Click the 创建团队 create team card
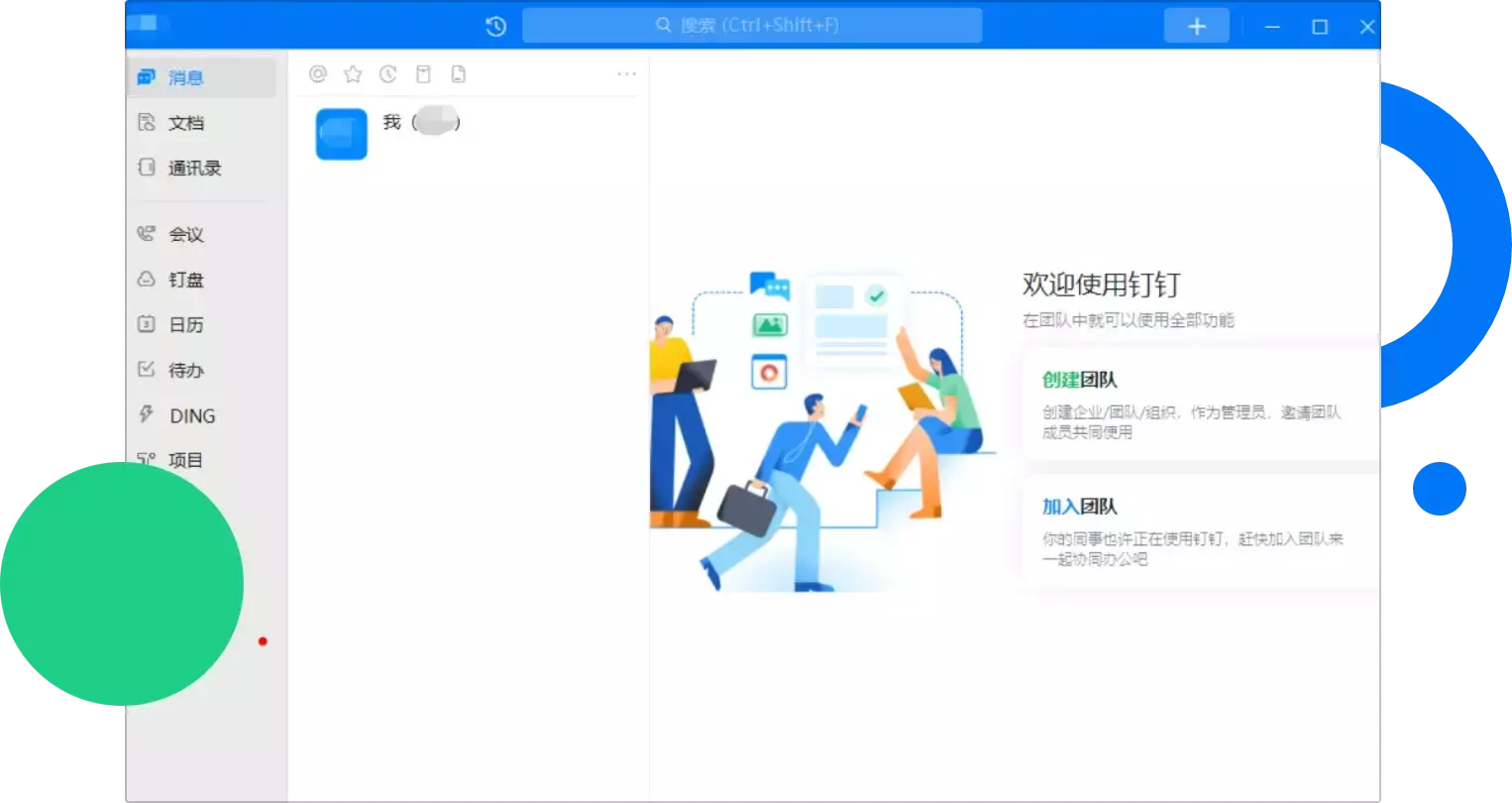 click(x=1200, y=404)
